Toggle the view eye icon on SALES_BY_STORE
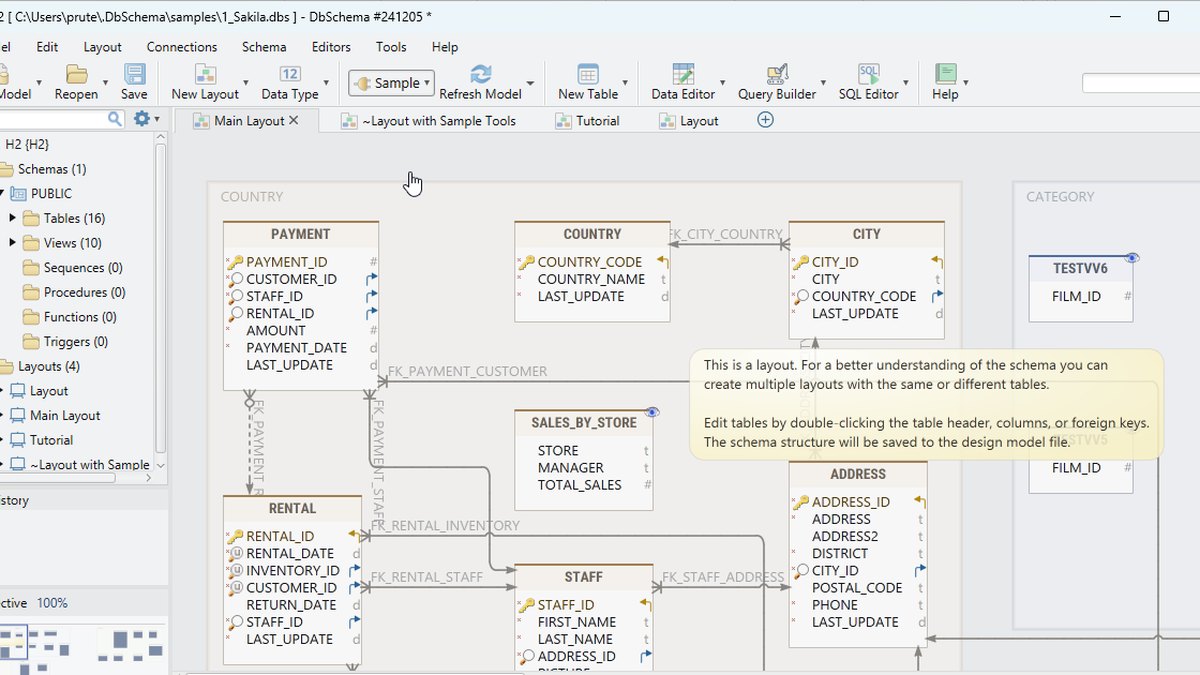The width and height of the screenshot is (1200, 675). (x=653, y=412)
